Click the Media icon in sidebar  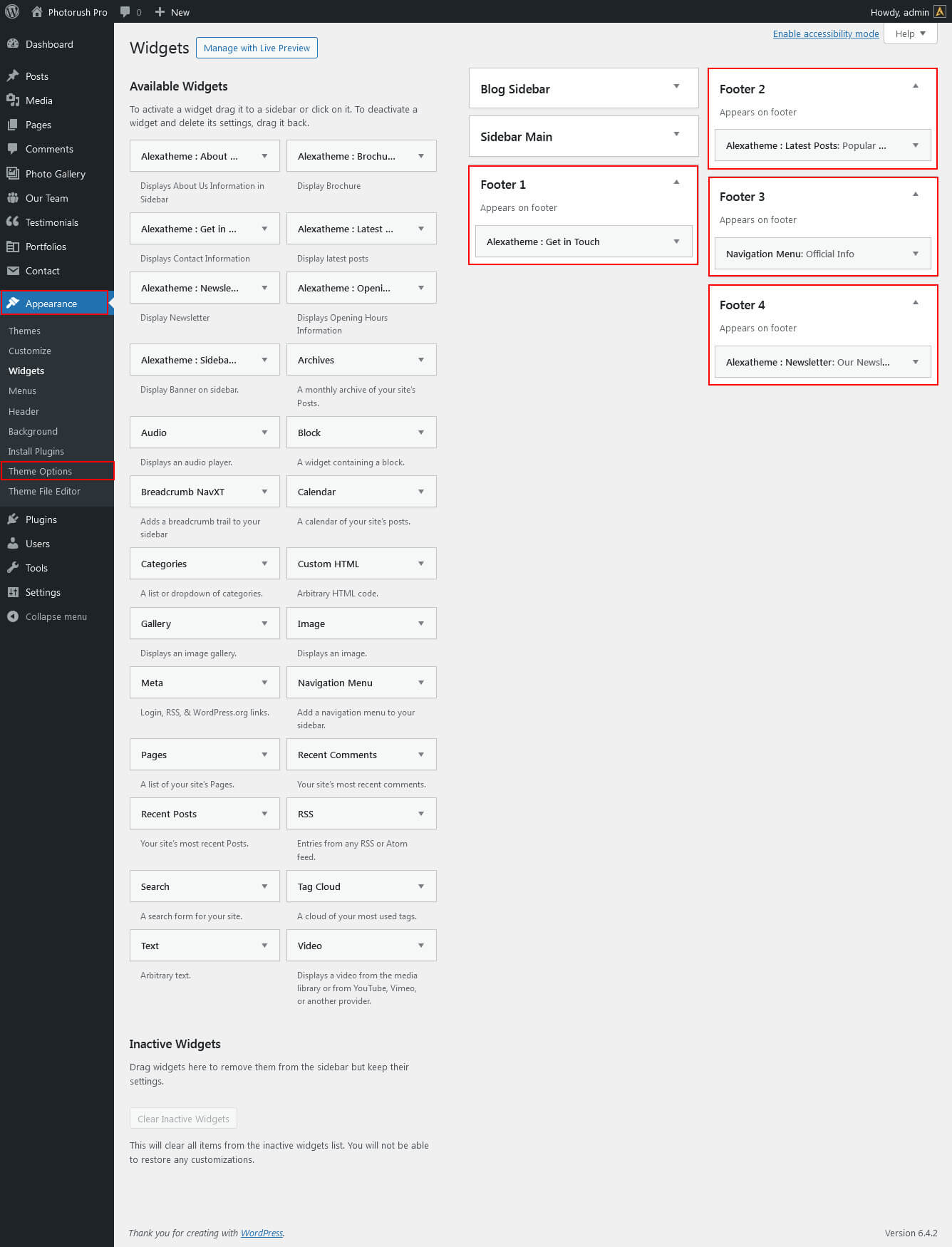click(13, 100)
